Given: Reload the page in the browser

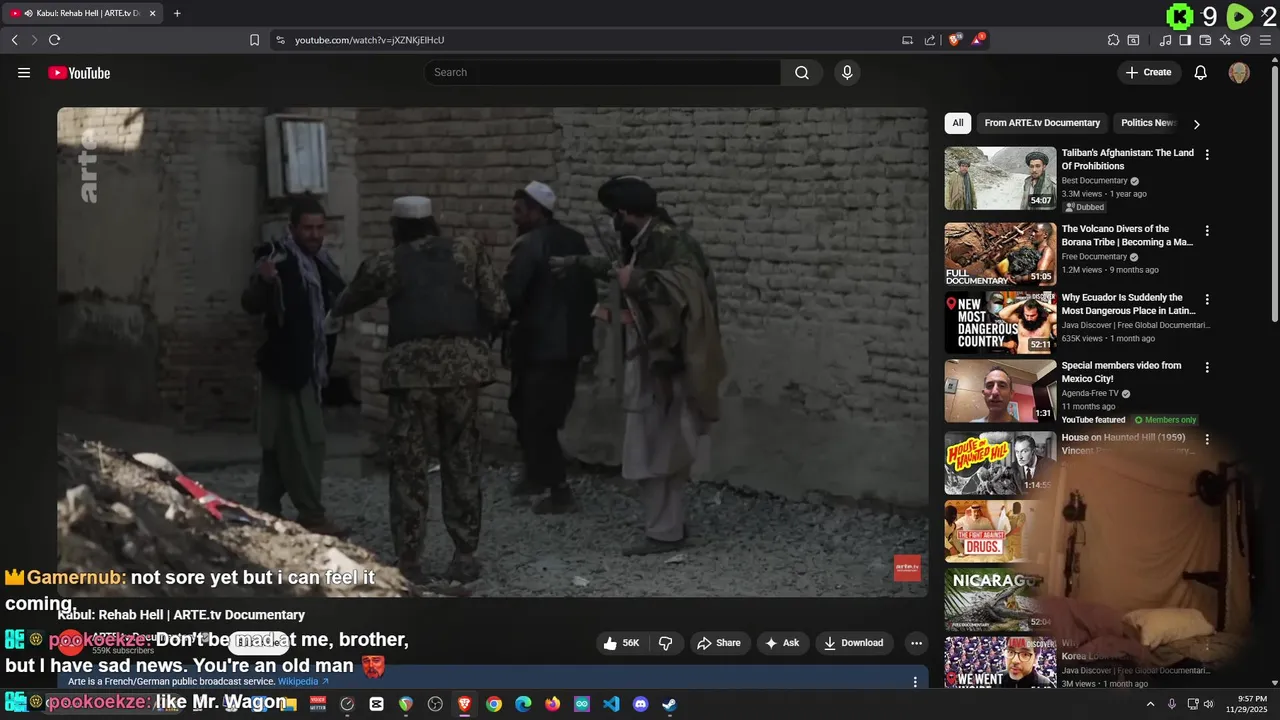Looking at the screenshot, I should click(x=54, y=40).
